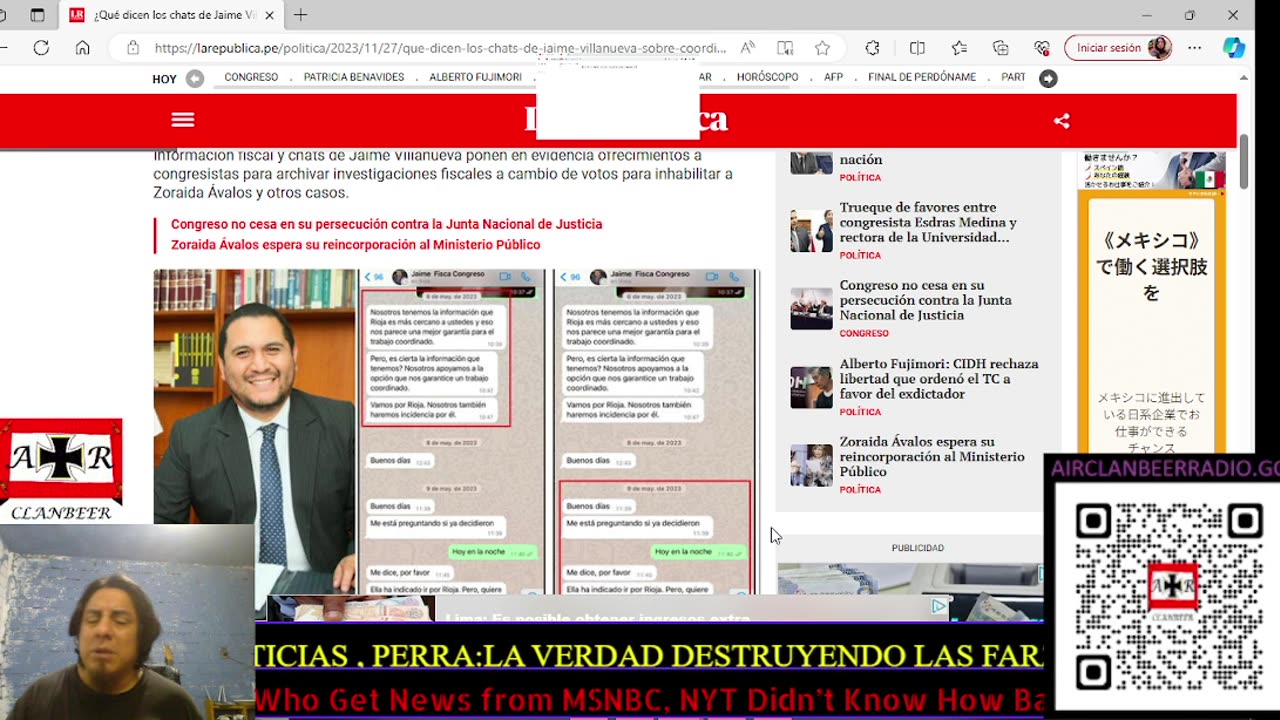Open the ALBERTO FUJIMORI topic
1280x720 pixels.
[x=475, y=78]
